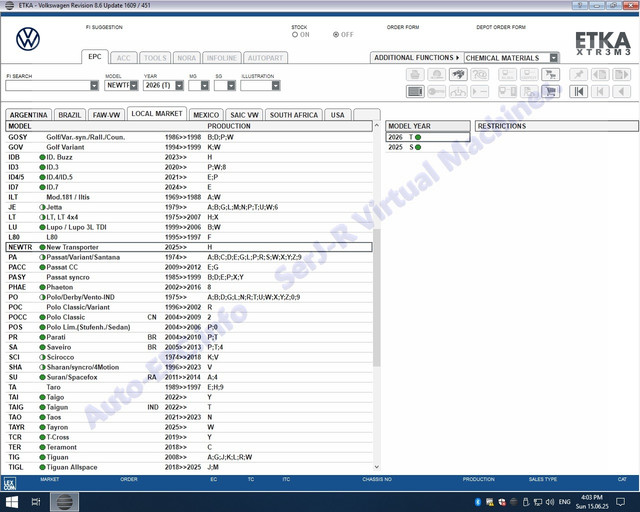Click ETKA app icon in taskbar
640x512 pixels.
(x=64, y=502)
